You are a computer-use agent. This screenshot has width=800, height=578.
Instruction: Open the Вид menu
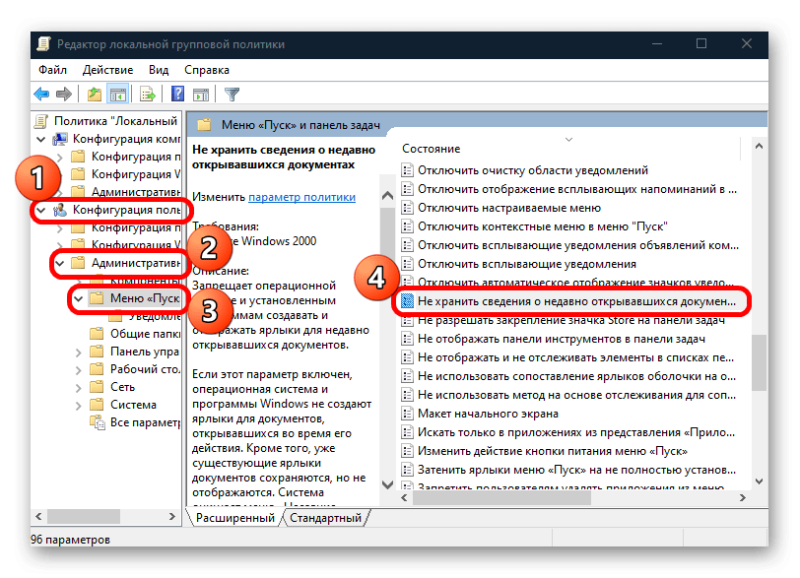[159, 70]
